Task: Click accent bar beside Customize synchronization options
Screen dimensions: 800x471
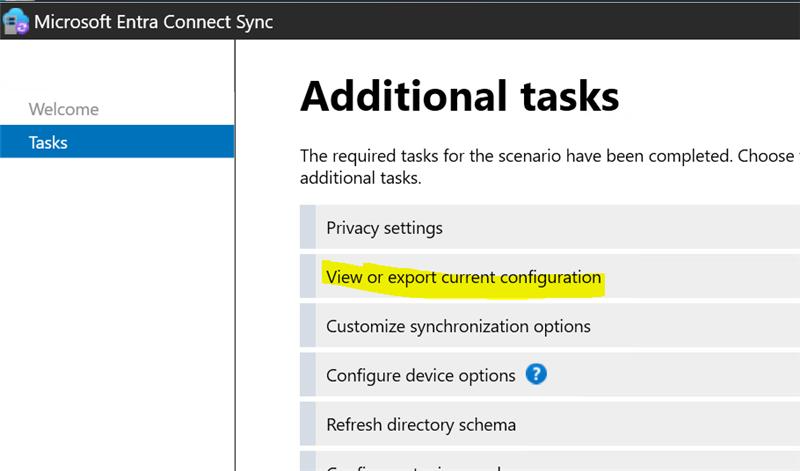Action: [307, 326]
